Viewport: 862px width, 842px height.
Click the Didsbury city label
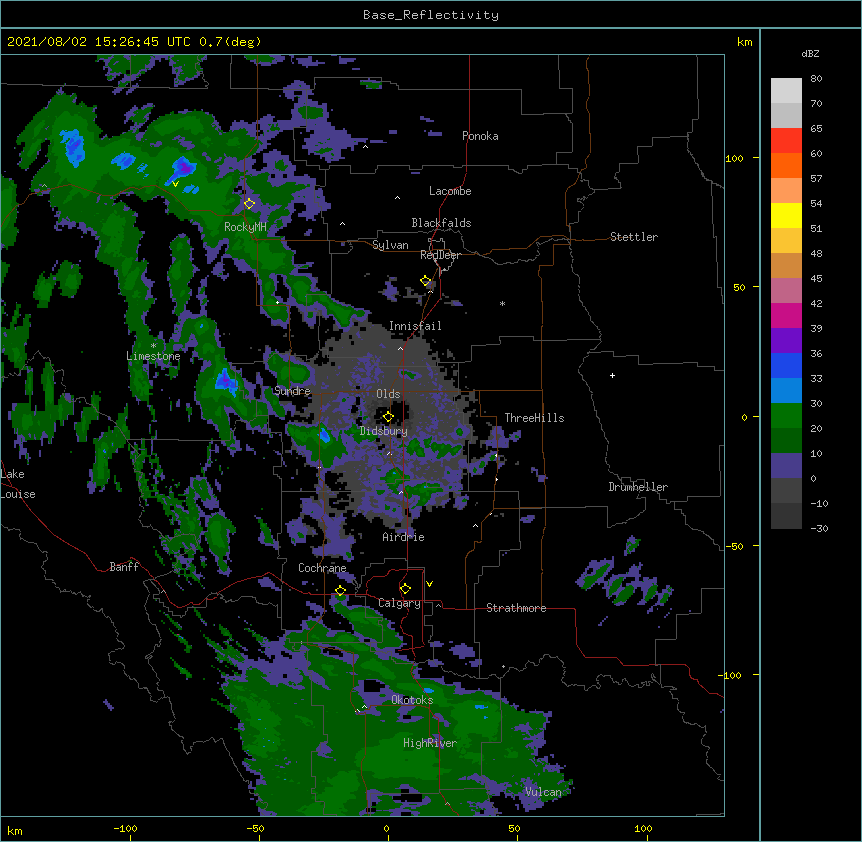(x=384, y=431)
